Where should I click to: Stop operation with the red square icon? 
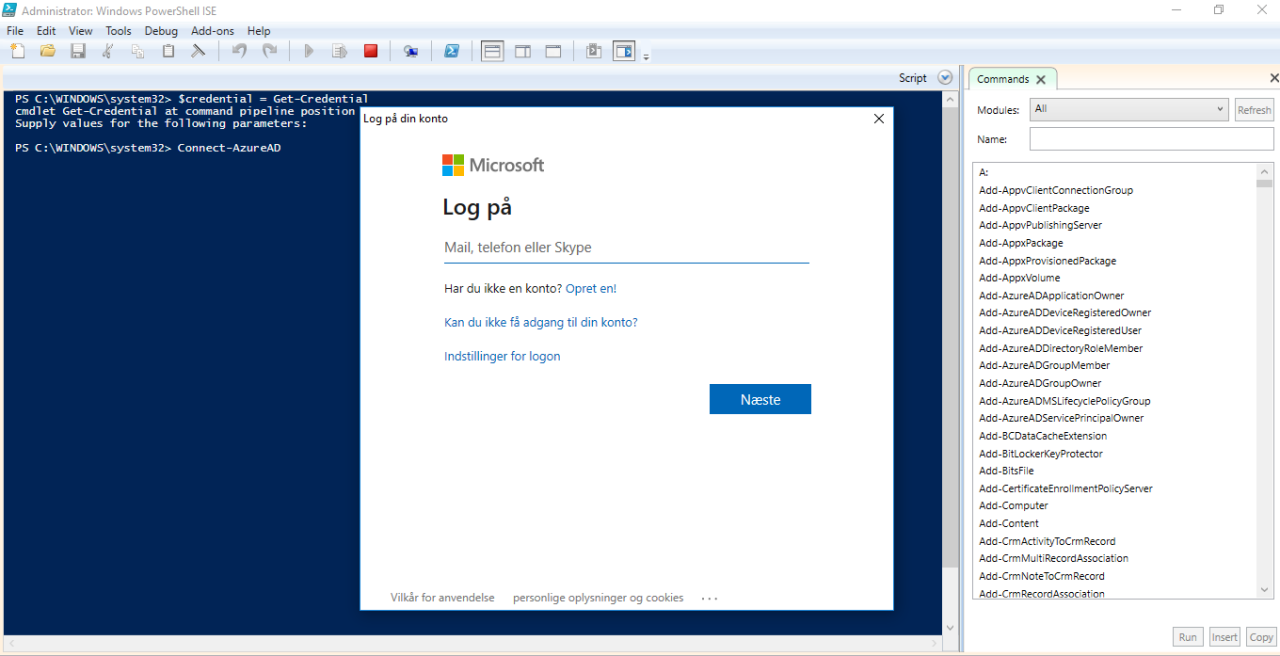(370, 51)
